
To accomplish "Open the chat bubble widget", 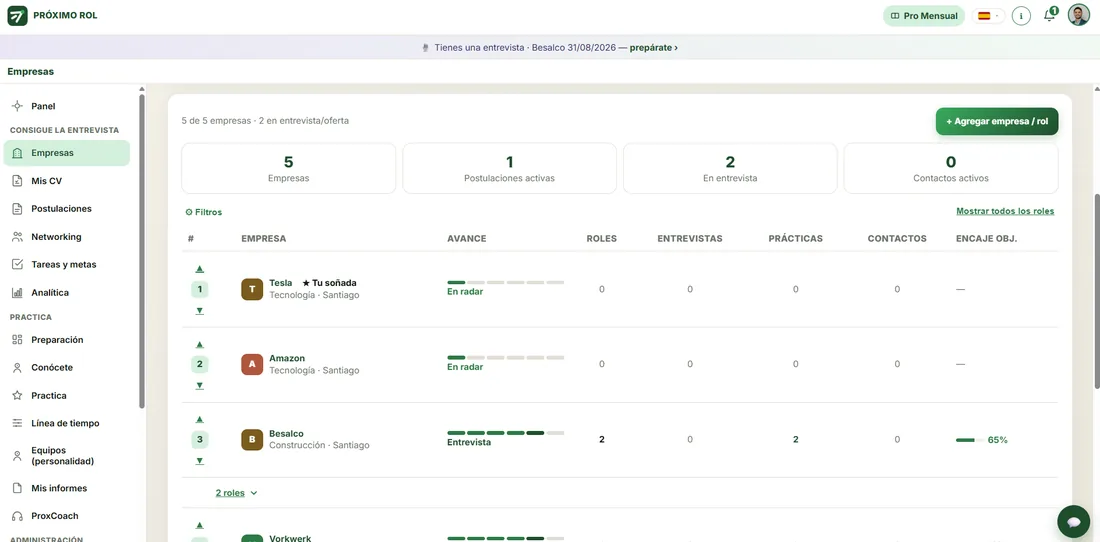I will click(1073, 521).
